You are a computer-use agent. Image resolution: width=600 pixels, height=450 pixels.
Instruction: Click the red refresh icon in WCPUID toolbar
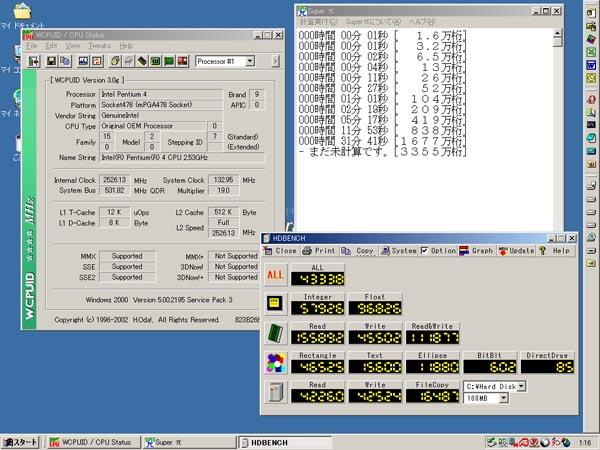point(97,61)
